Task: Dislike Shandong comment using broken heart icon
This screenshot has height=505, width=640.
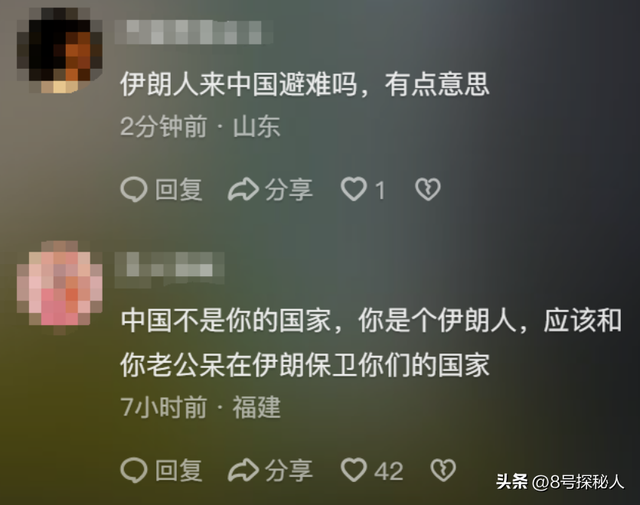Action: click(x=428, y=190)
